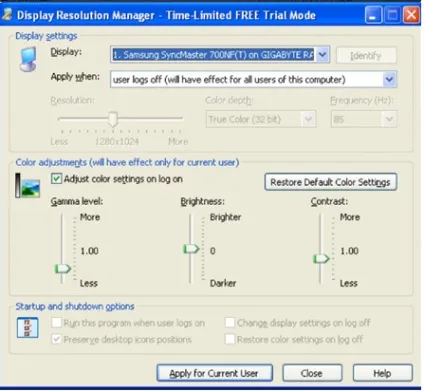Viewport: 424px width, 391px height.
Task: Open the Display monitor dropdown arrow
Action: [x=322, y=55]
